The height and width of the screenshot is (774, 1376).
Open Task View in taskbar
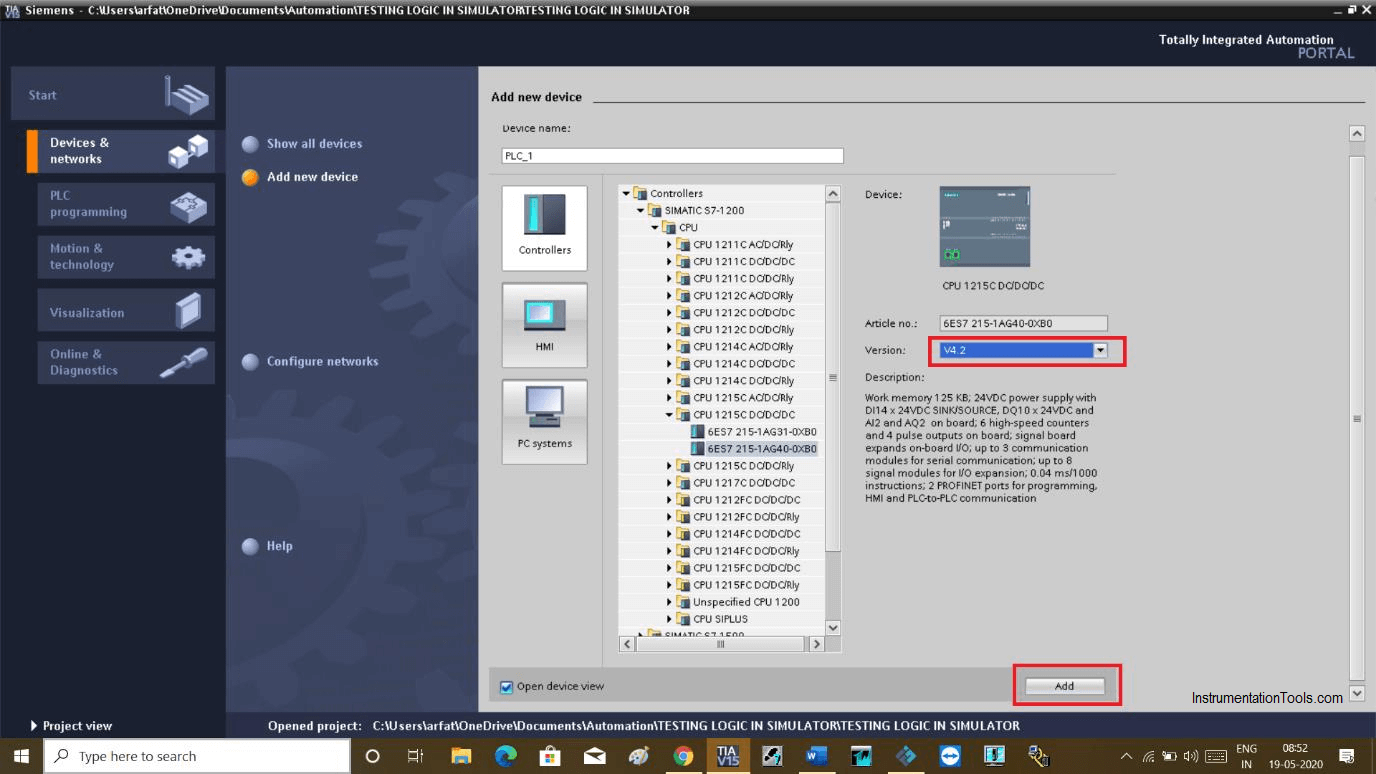(416, 756)
